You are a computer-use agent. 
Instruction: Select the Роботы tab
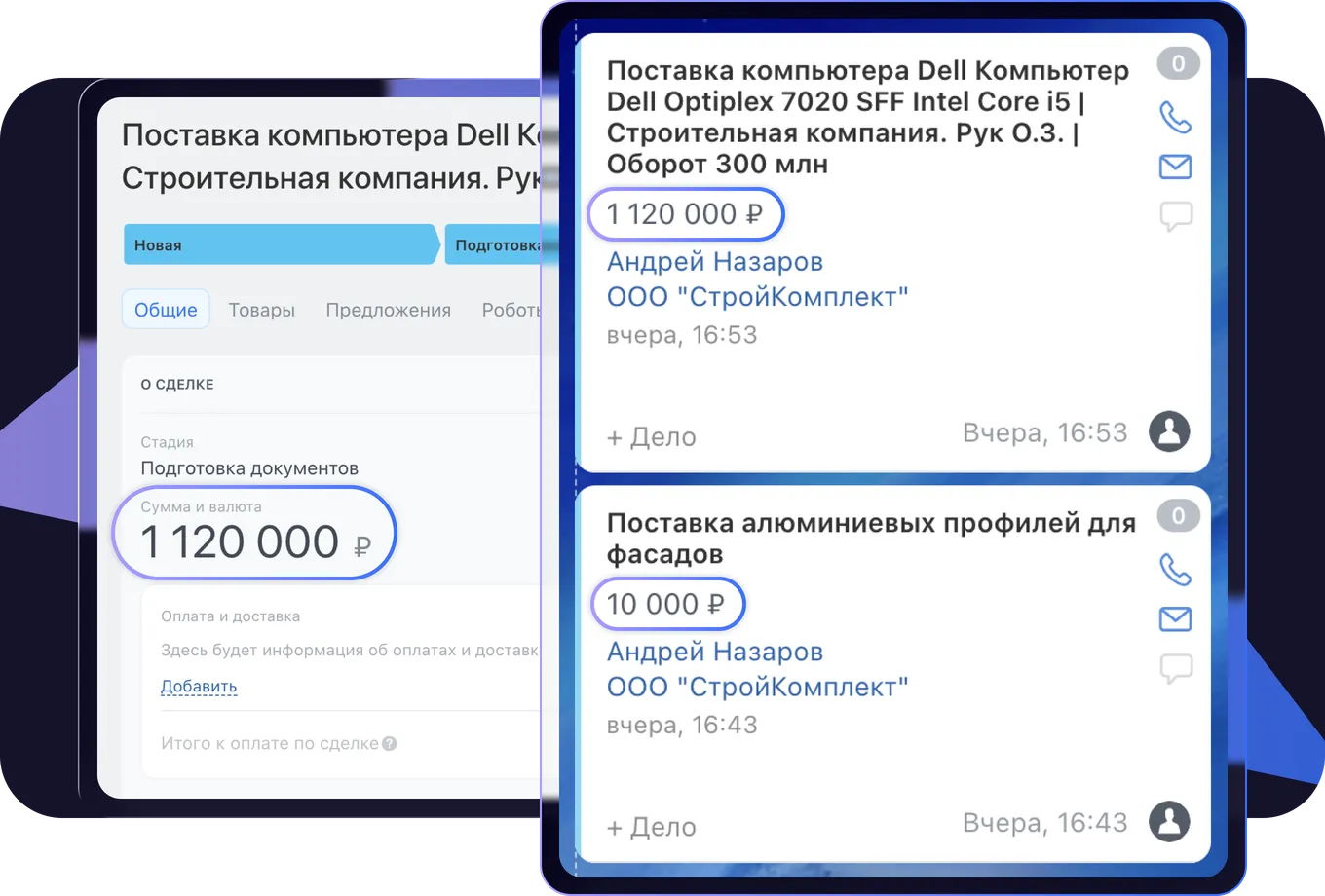(511, 309)
